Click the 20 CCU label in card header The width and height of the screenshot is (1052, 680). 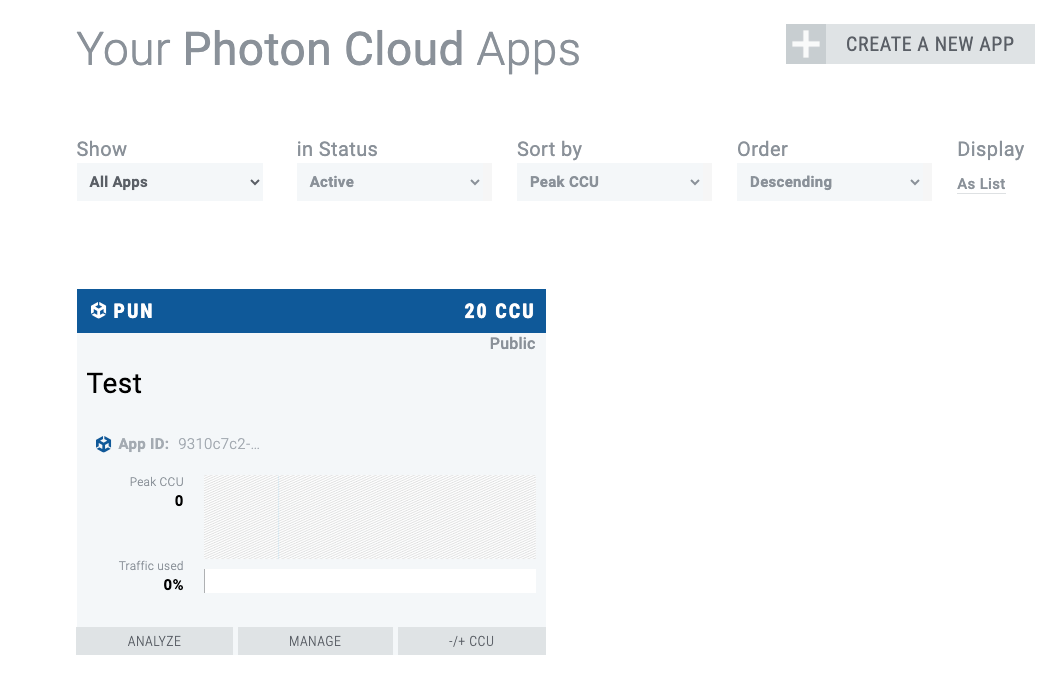point(499,311)
